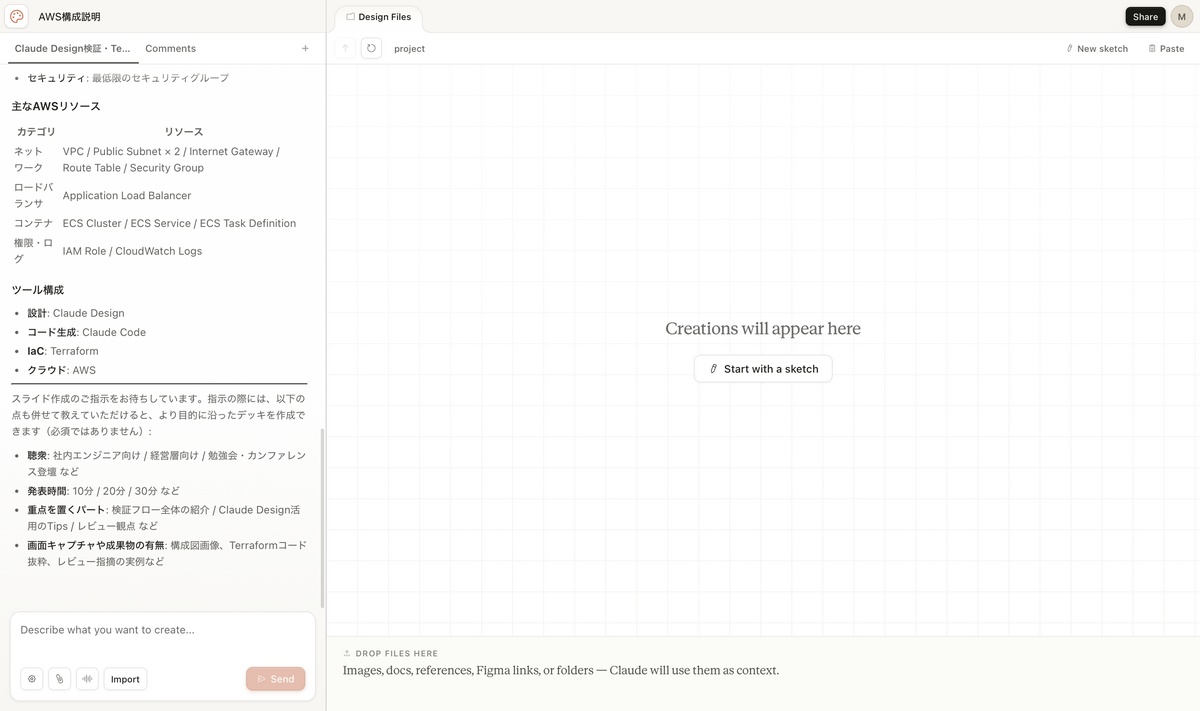The height and width of the screenshot is (711, 1200).
Task: Click the セキュリティ bullet line
Action: coord(128,78)
